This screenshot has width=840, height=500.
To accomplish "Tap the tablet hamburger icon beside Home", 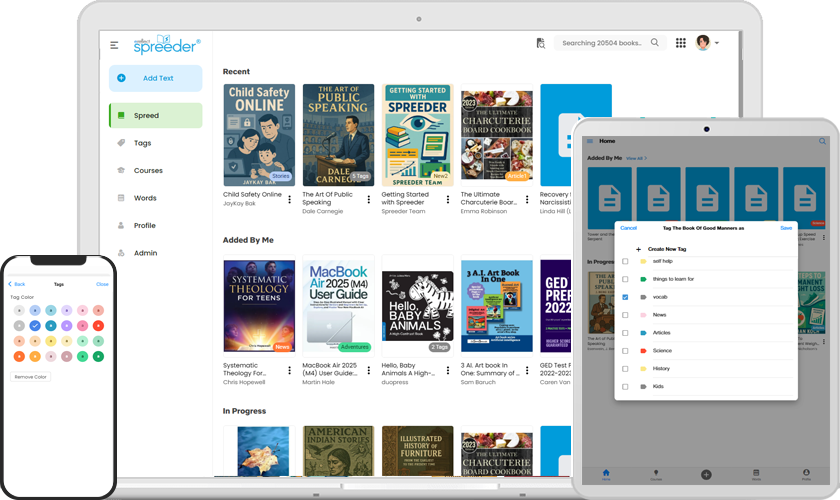I will (590, 141).
